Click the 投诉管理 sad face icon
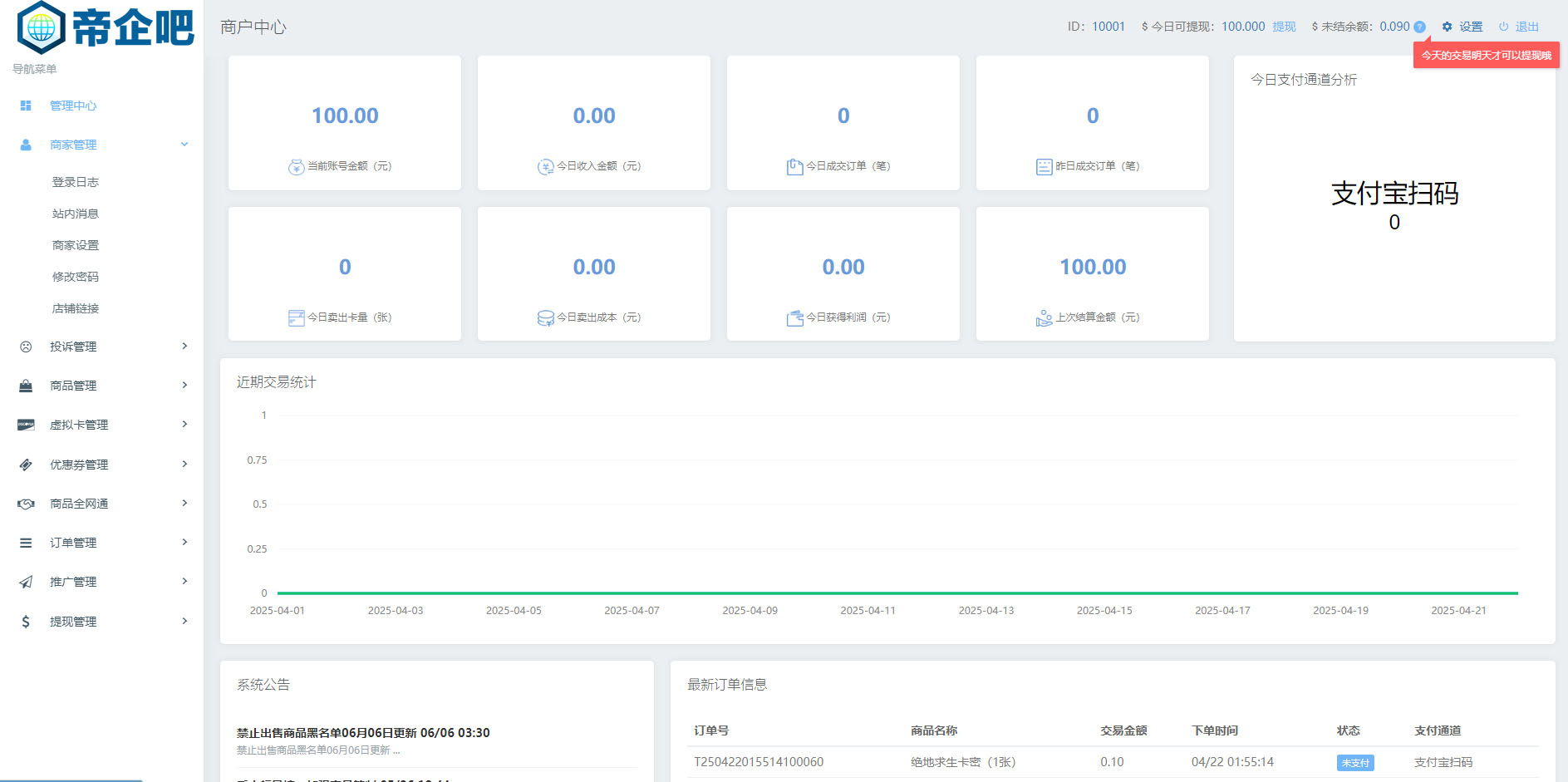 click(x=26, y=347)
